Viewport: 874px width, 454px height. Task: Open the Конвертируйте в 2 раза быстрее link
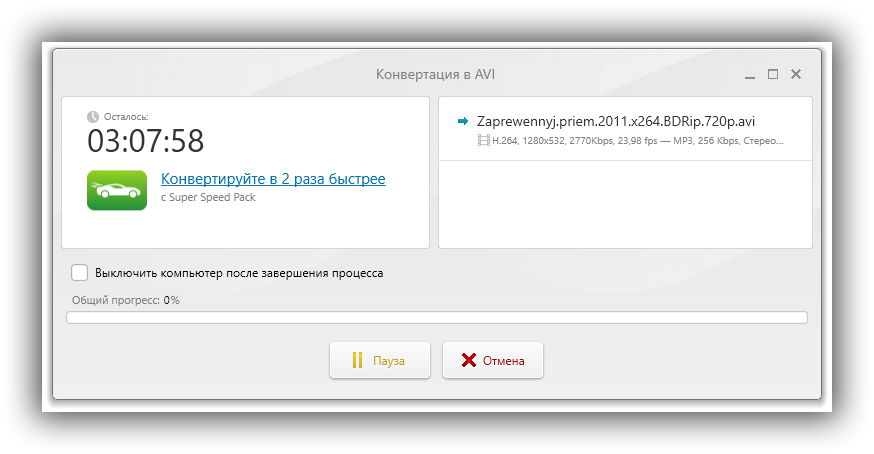click(273, 179)
